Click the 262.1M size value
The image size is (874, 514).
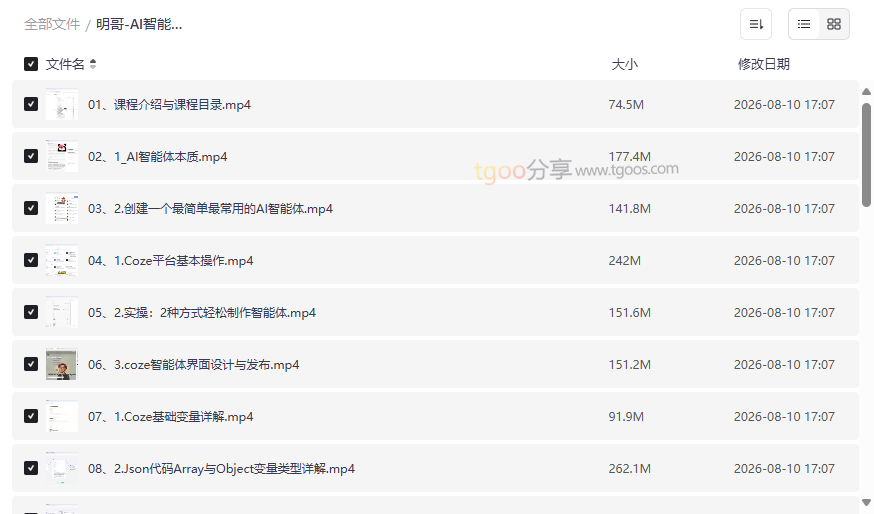click(x=629, y=469)
